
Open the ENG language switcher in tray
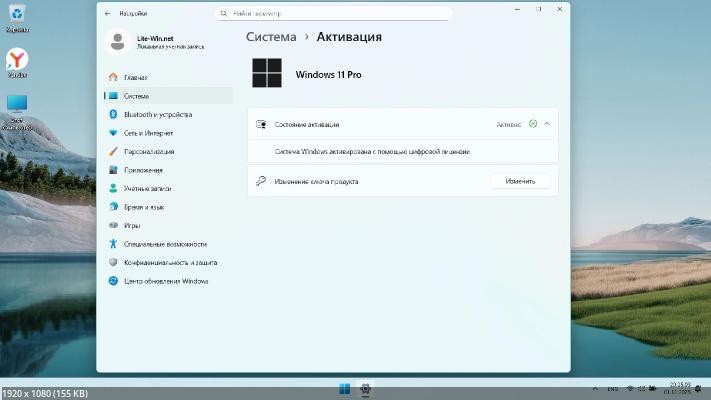tap(613, 388)
